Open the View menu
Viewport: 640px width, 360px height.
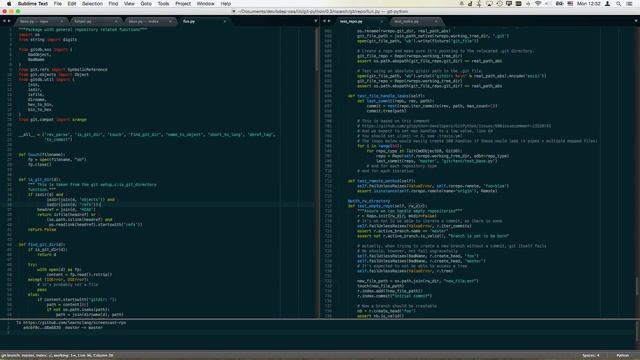coord(129,4)
